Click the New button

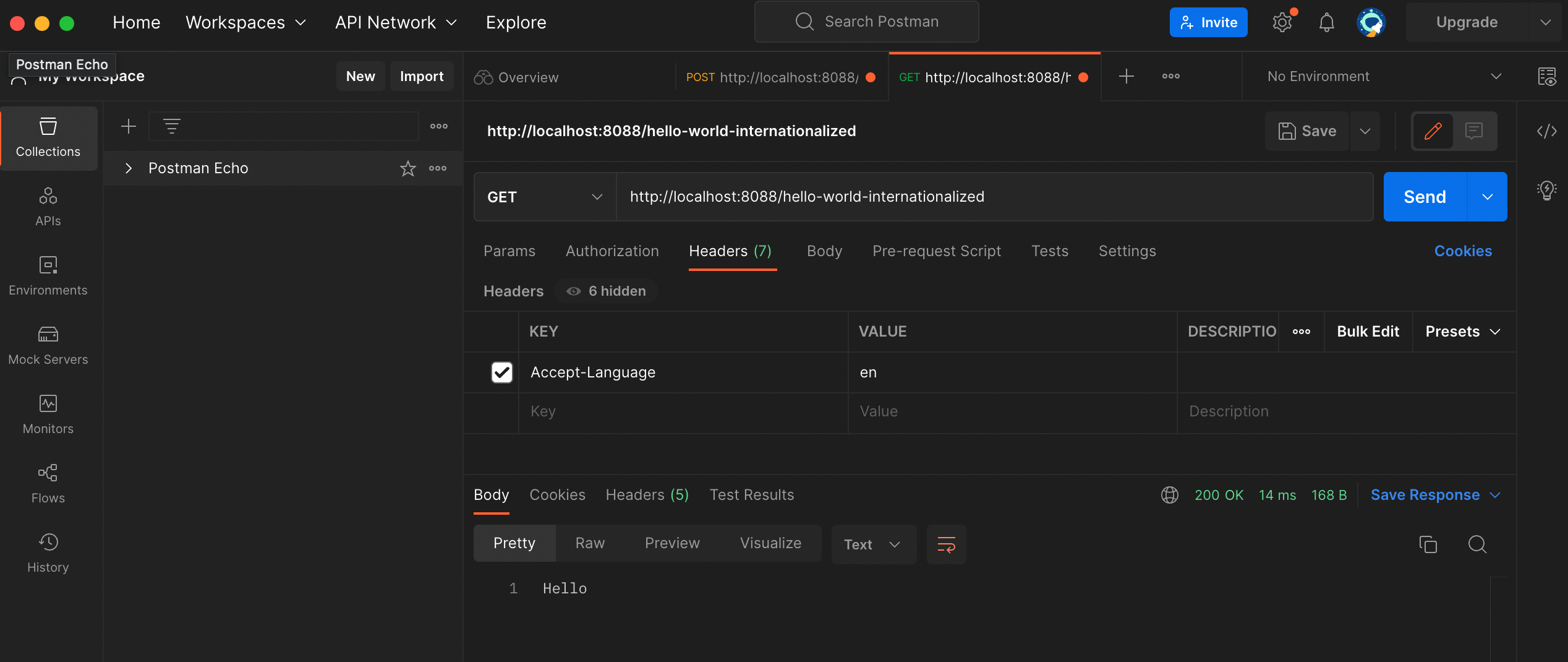(360, 76)
